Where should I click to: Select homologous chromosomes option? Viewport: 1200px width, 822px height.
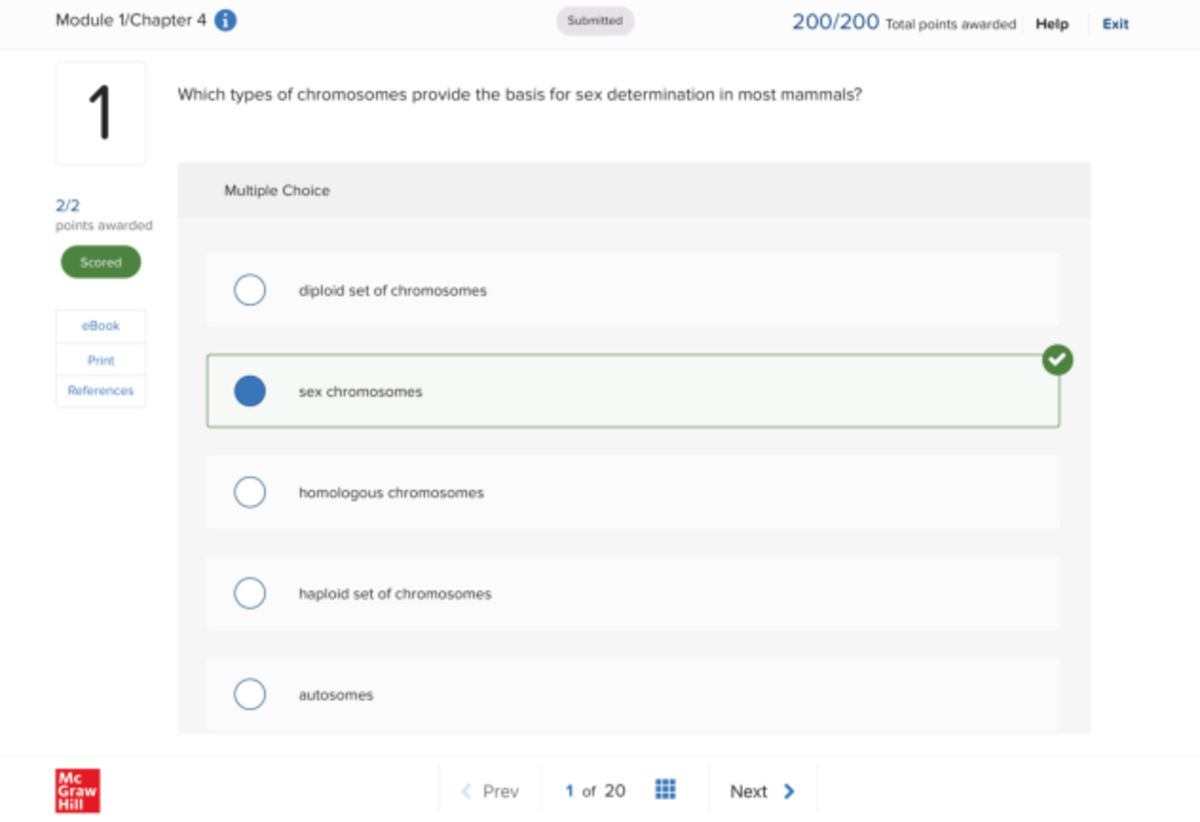coord(250,492)
